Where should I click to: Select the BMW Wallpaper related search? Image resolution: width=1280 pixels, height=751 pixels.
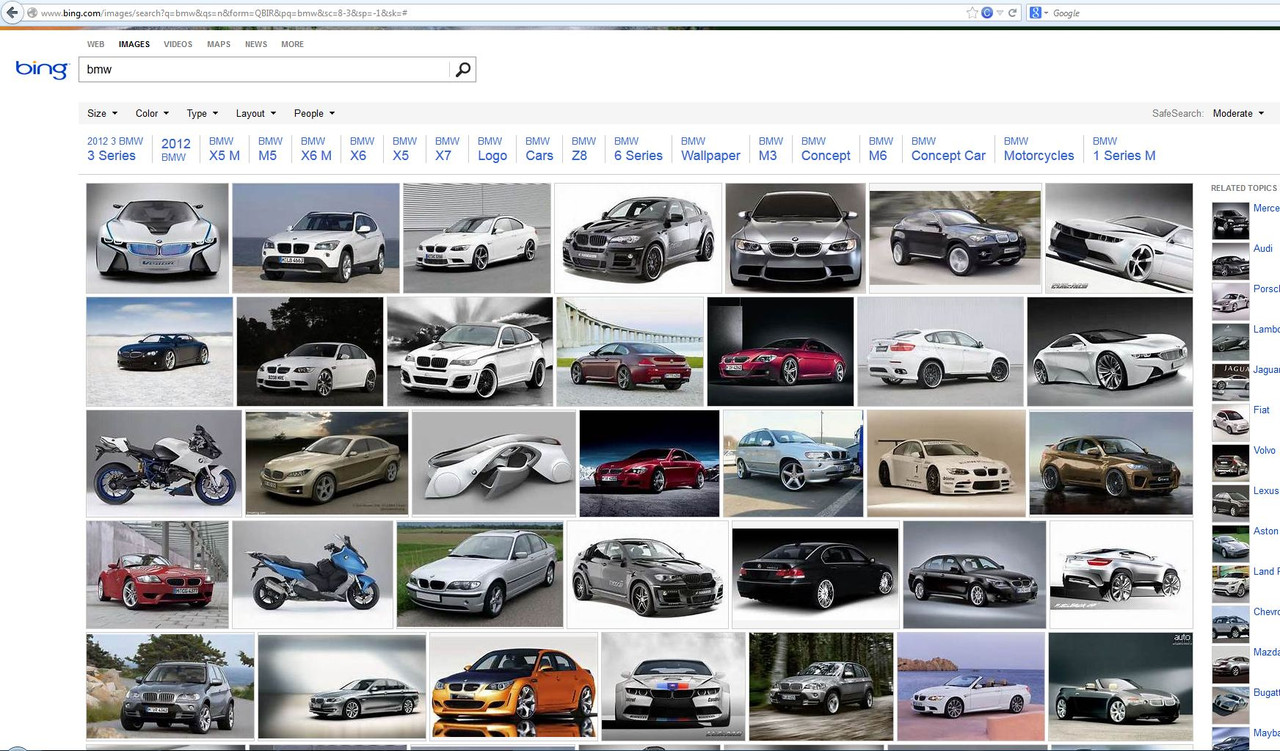coord(710,149)
